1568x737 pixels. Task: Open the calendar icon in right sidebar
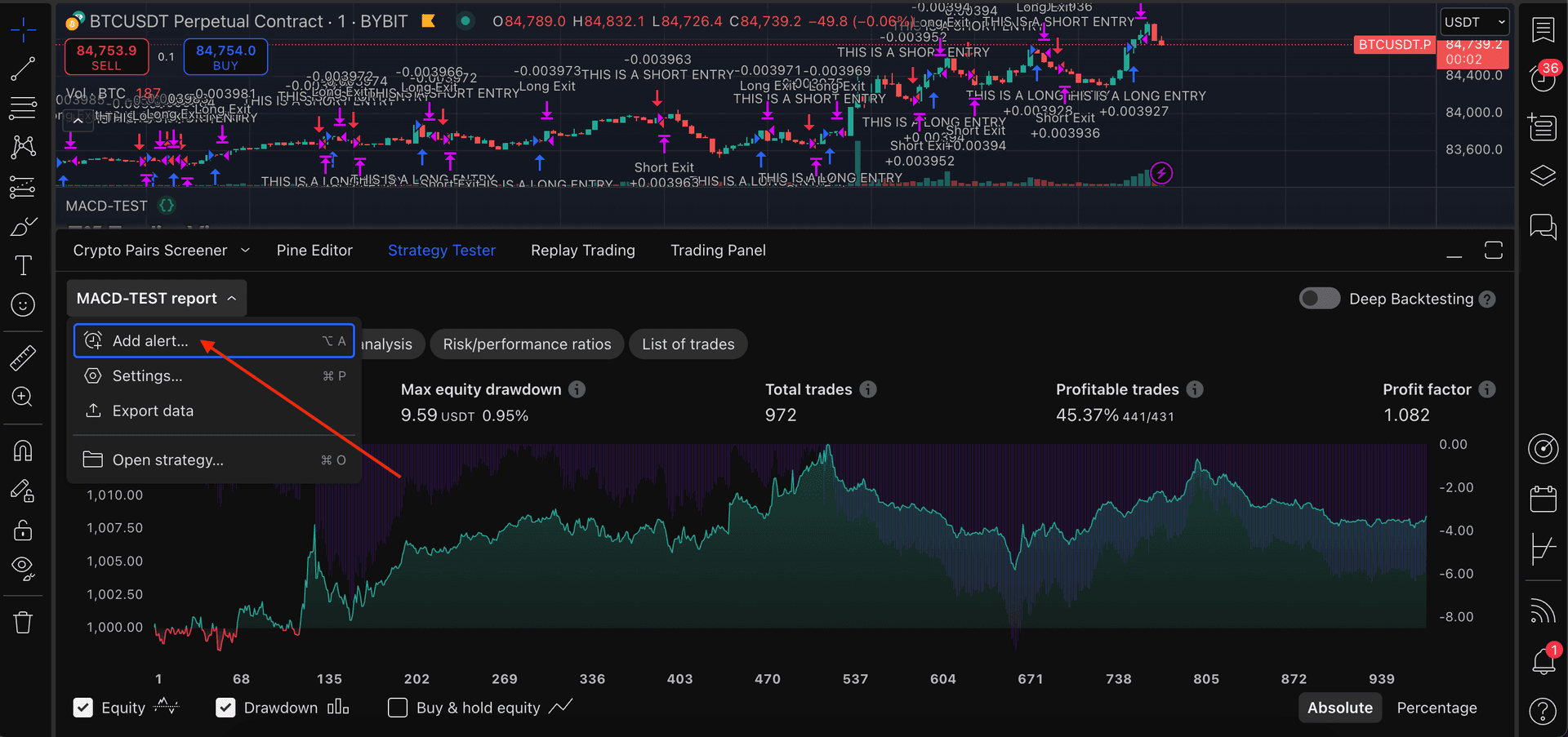coord(1543,499)
